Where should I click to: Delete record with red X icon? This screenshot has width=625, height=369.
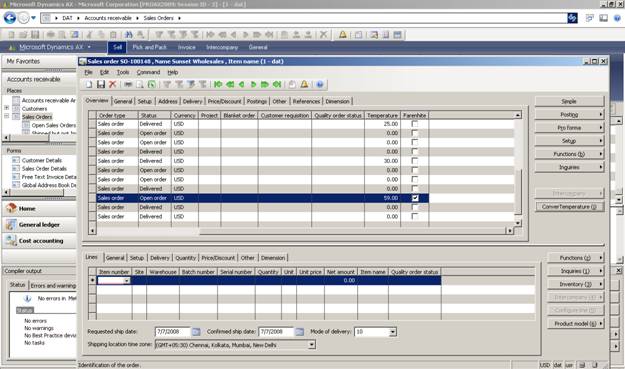[112, 84]
